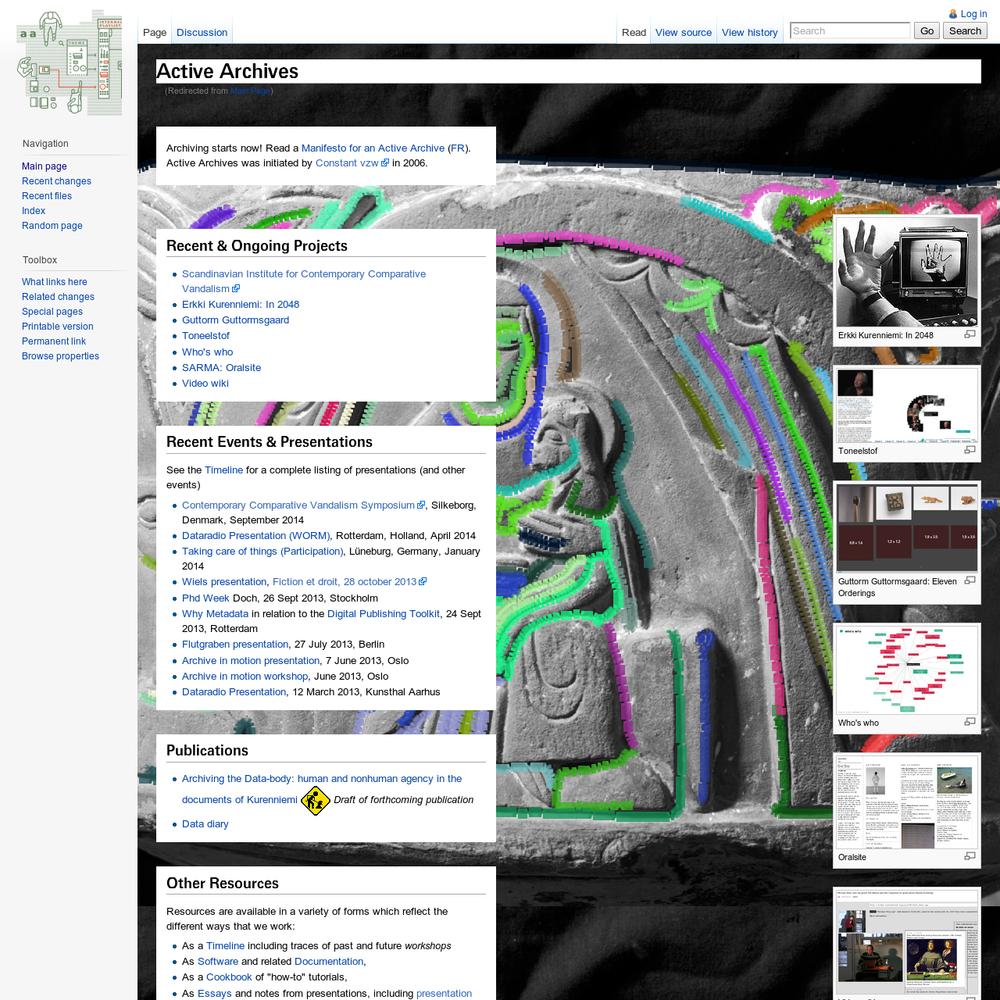This screenshot has width=1000, height=1000.
Task: Click the Permanent link
Action: coord(54,341)
